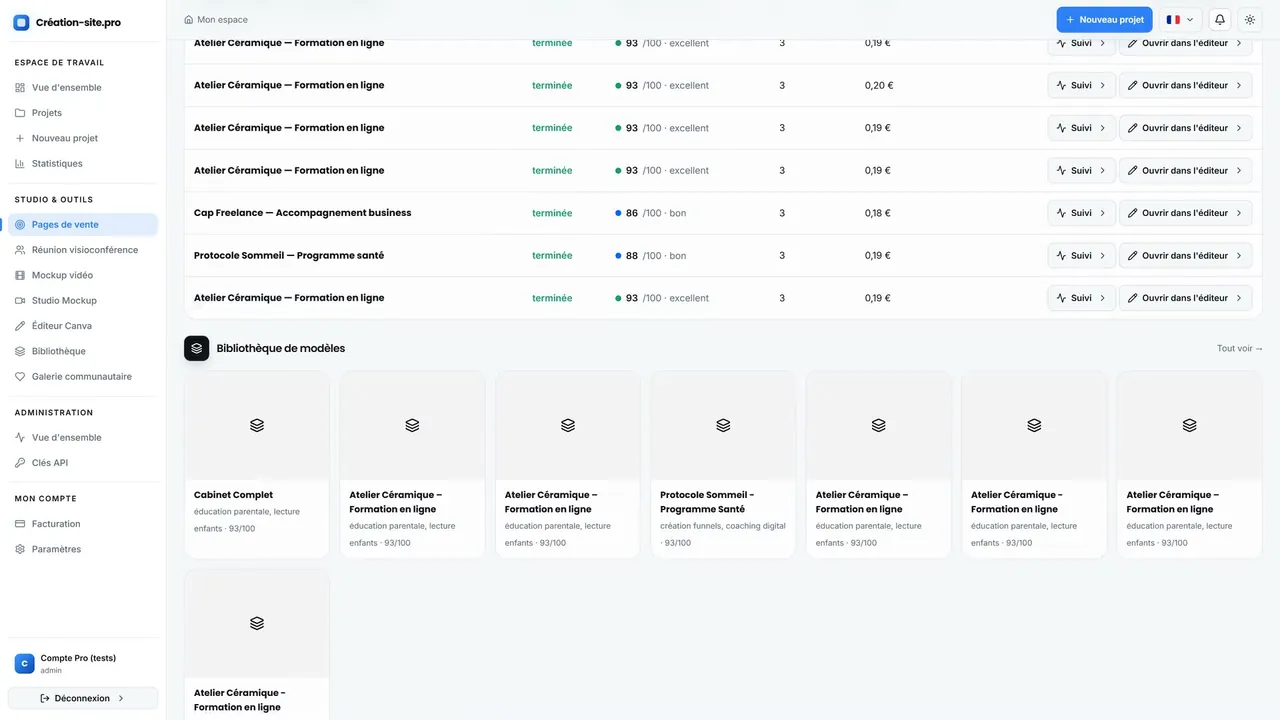Open Facturation in Mon compte
The height and width of the screenshot is (720, 1280).
(x=83, y=524)
